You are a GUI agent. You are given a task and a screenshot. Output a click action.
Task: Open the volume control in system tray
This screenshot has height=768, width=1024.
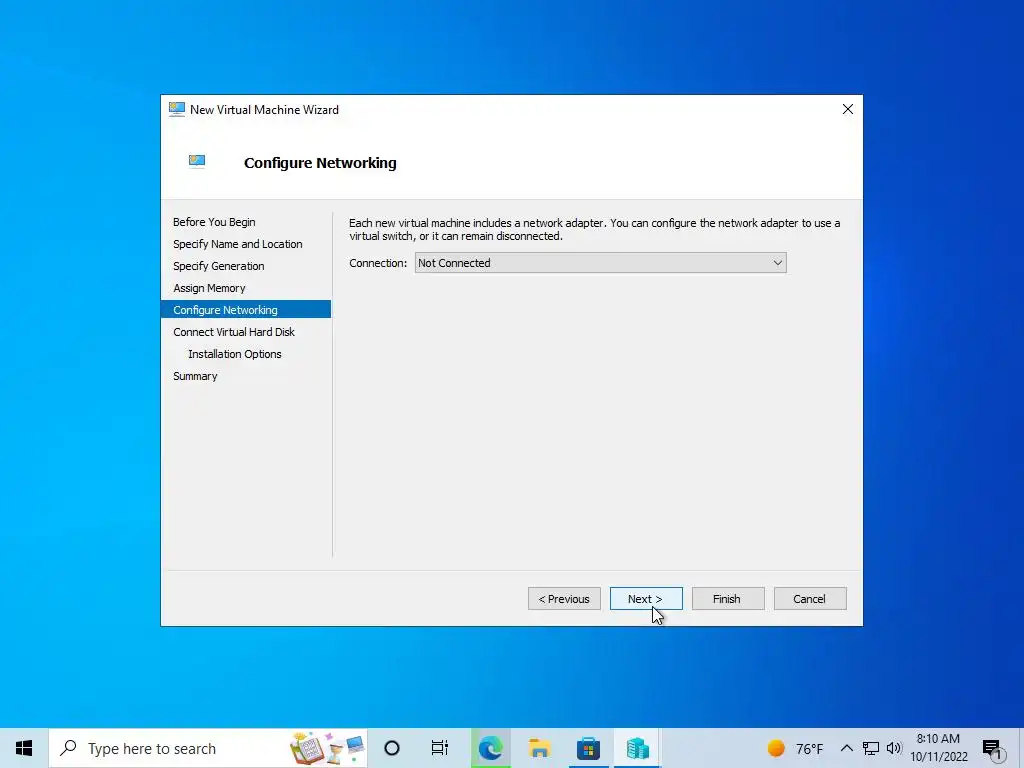894,748
